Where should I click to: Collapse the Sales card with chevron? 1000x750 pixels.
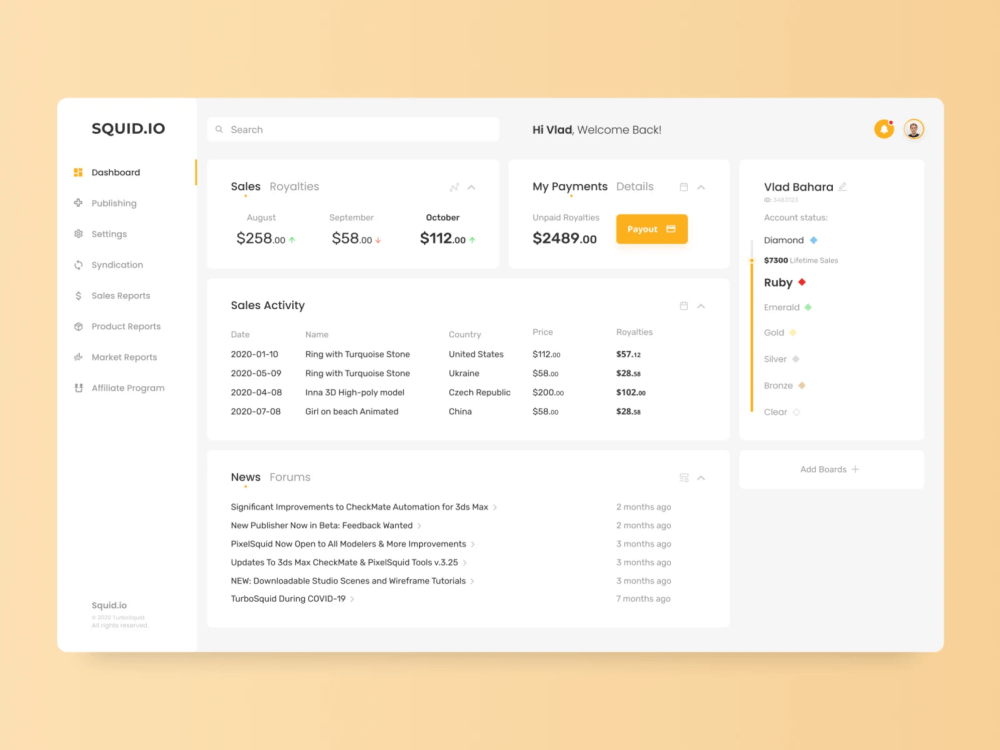click(x=471, y=188)
